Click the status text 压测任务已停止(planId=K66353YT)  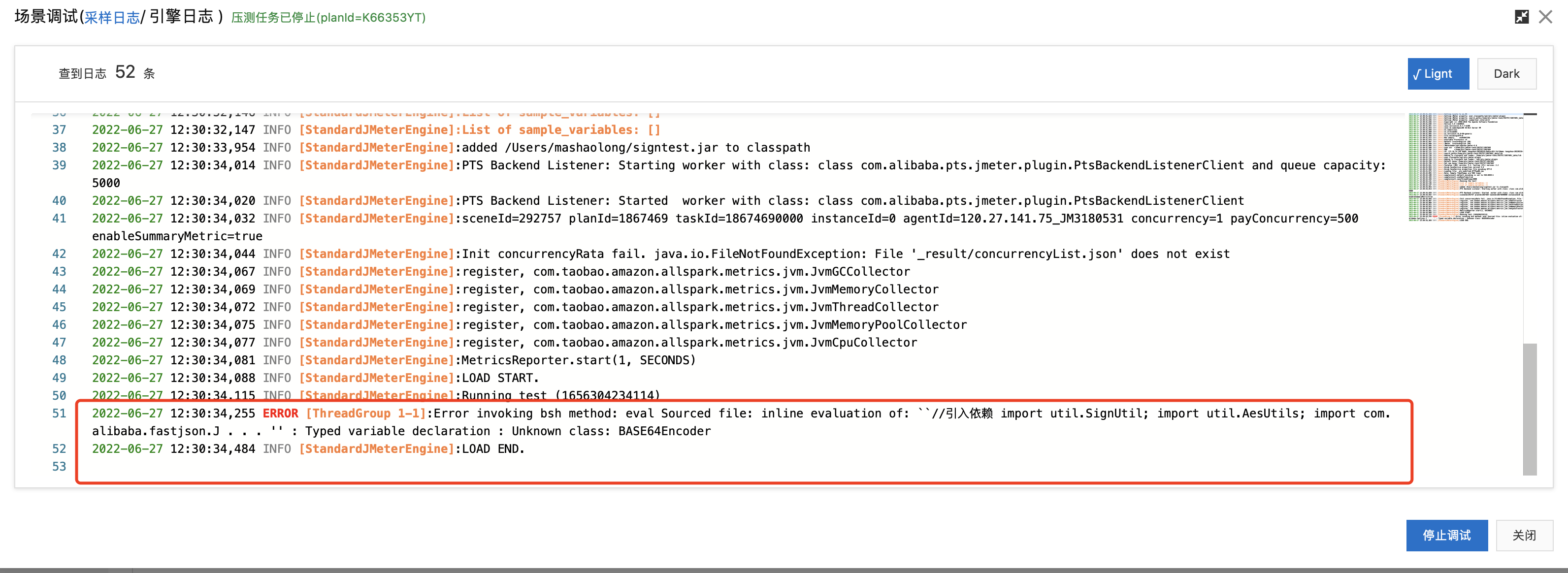coord(328,18)
